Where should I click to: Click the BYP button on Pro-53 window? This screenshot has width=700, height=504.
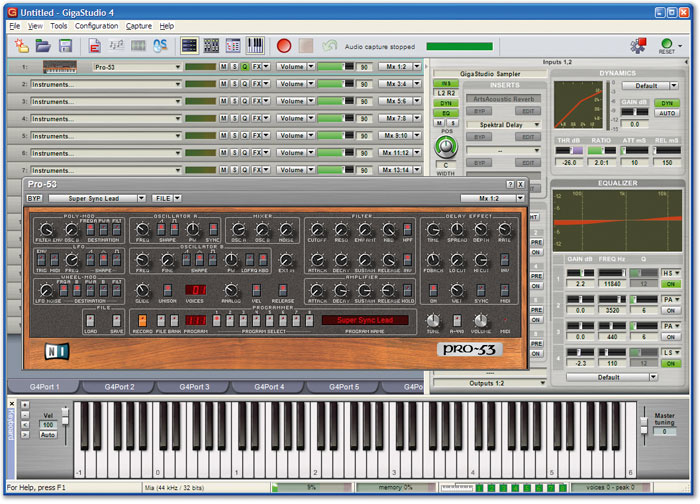click(x=33, y=199)
